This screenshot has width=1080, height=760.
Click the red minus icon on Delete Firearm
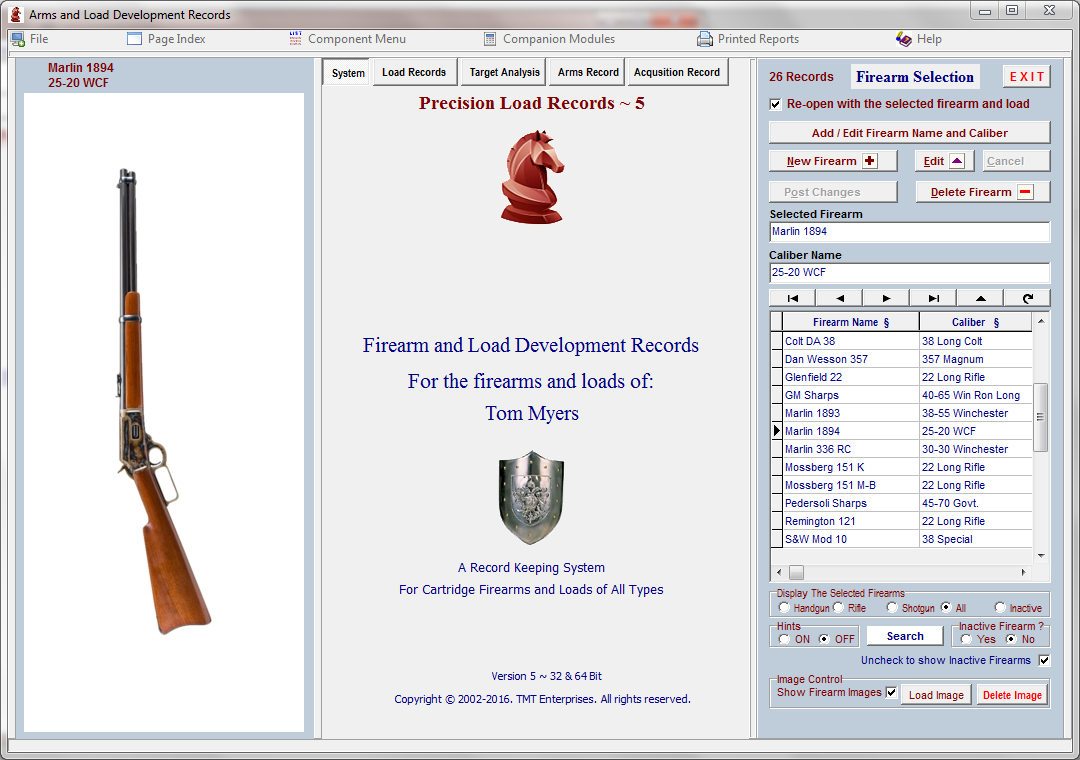click(1026, 192)
